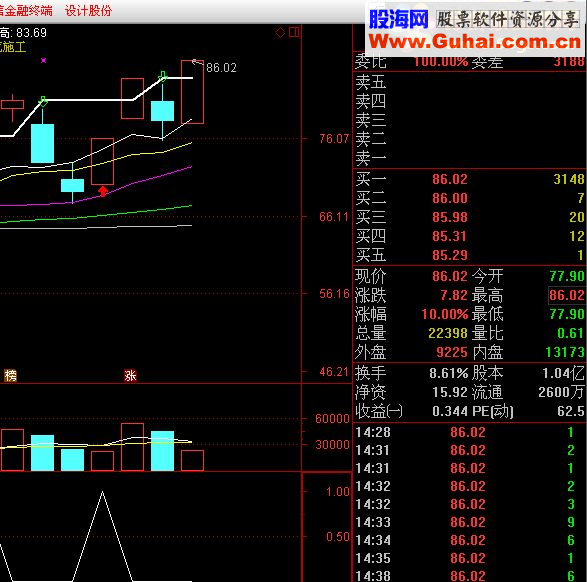Click the 今开 value 77.90

(567, 276)
